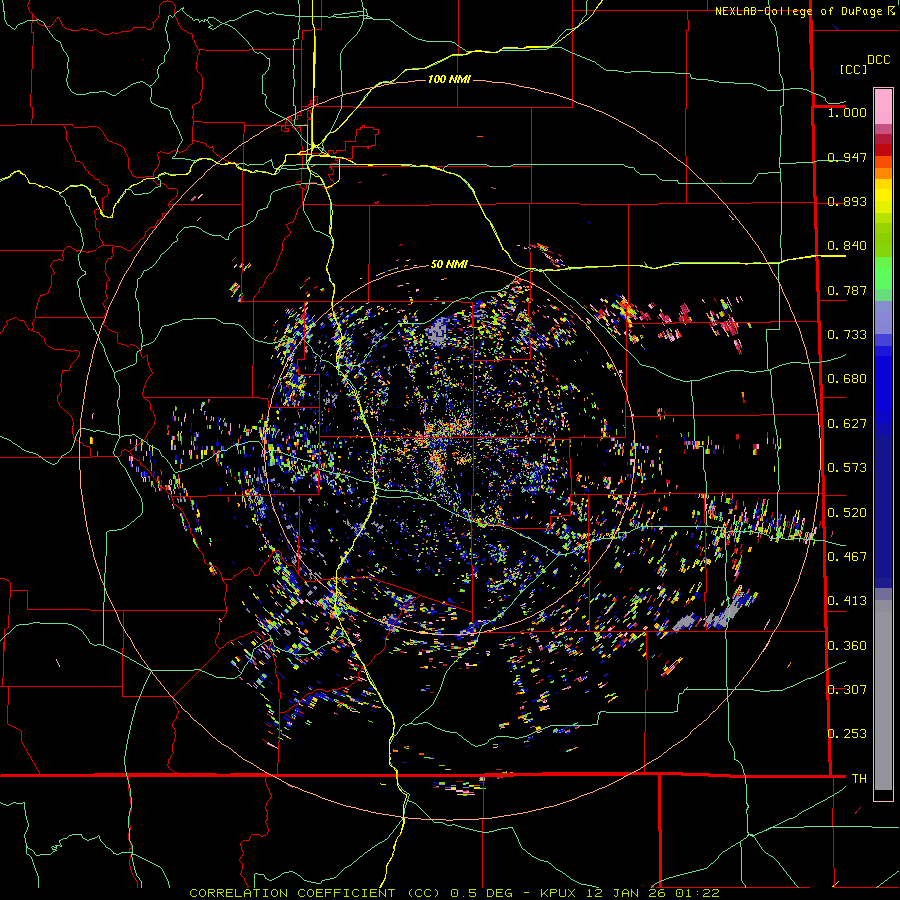Click the 0.840 scale value
This screenshot has width=900, height=900.
pyautogui.click(x=847, y=246)
